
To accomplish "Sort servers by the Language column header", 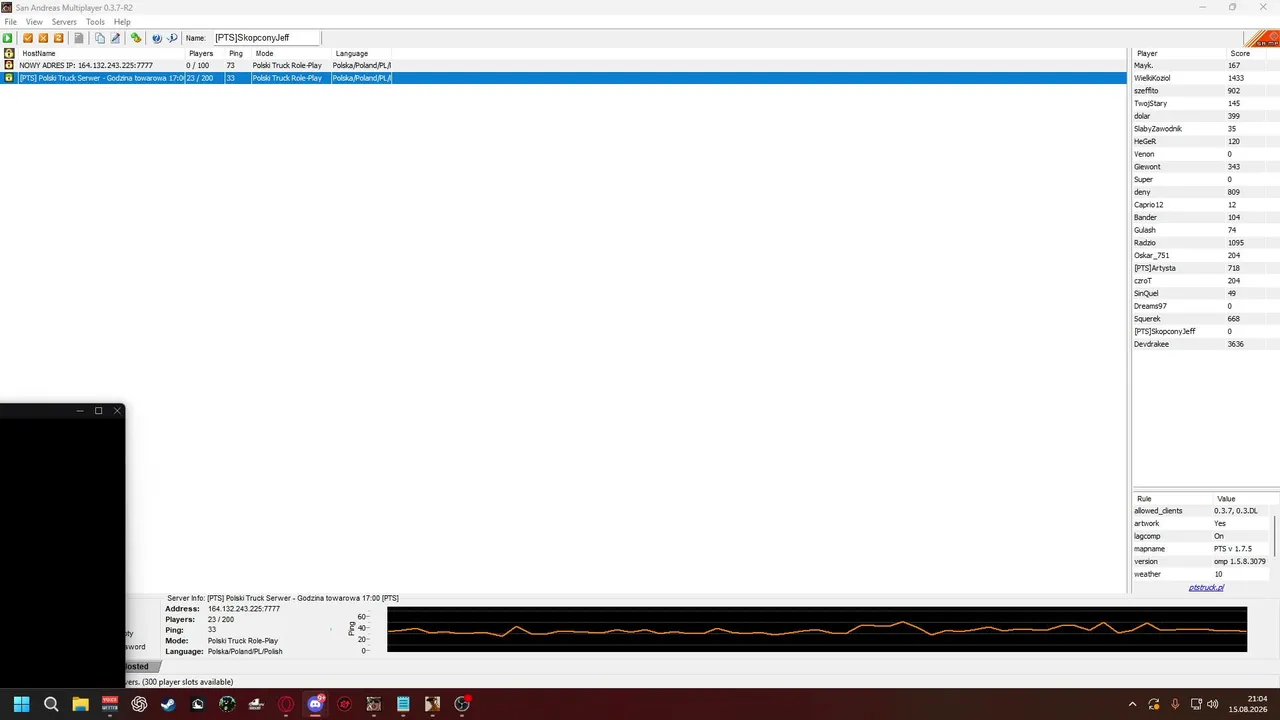I will point(360,53).
